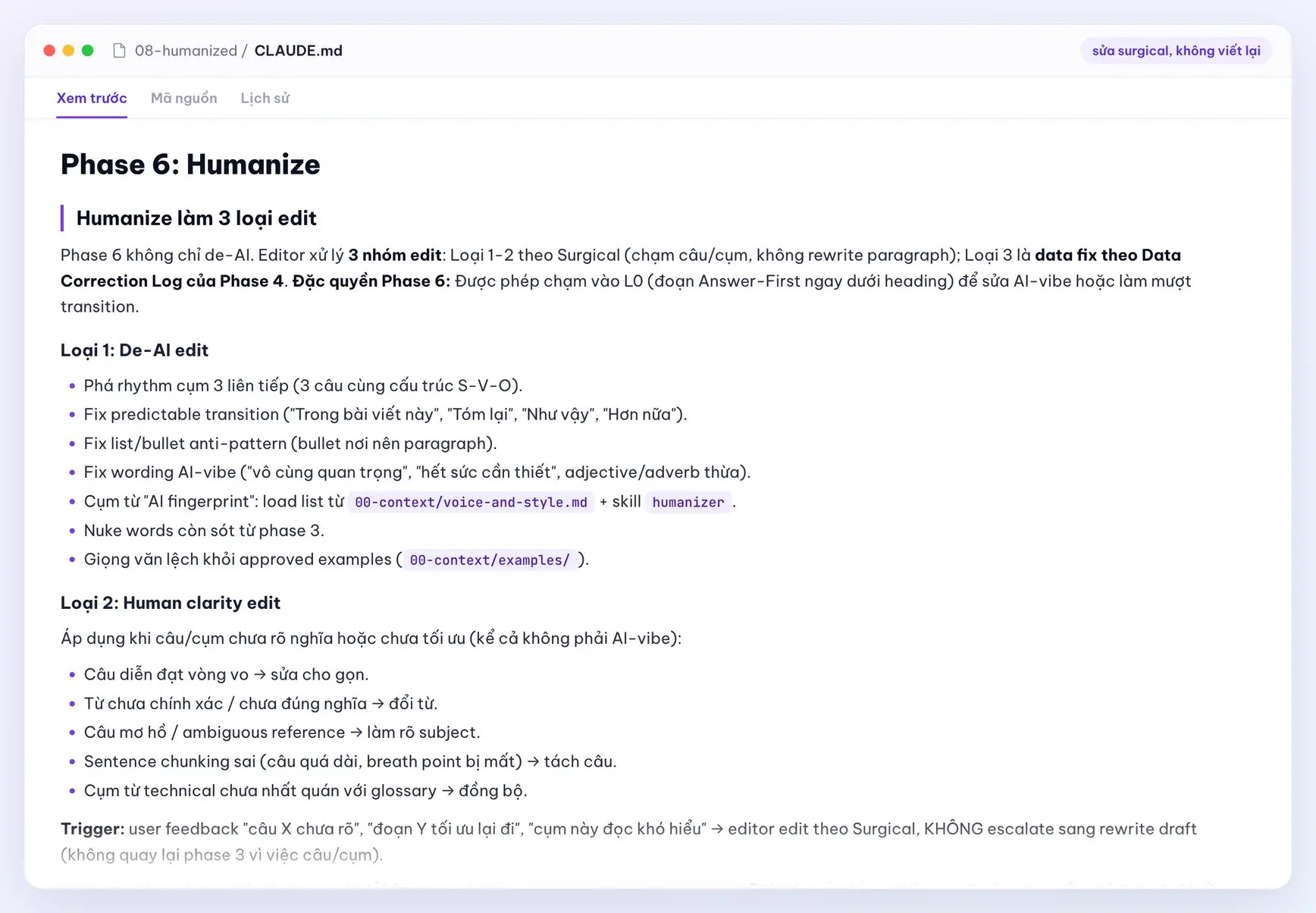
Task: Click the 'Cụm từ technical chưa nhất quán' bullet
Action: 305,791
